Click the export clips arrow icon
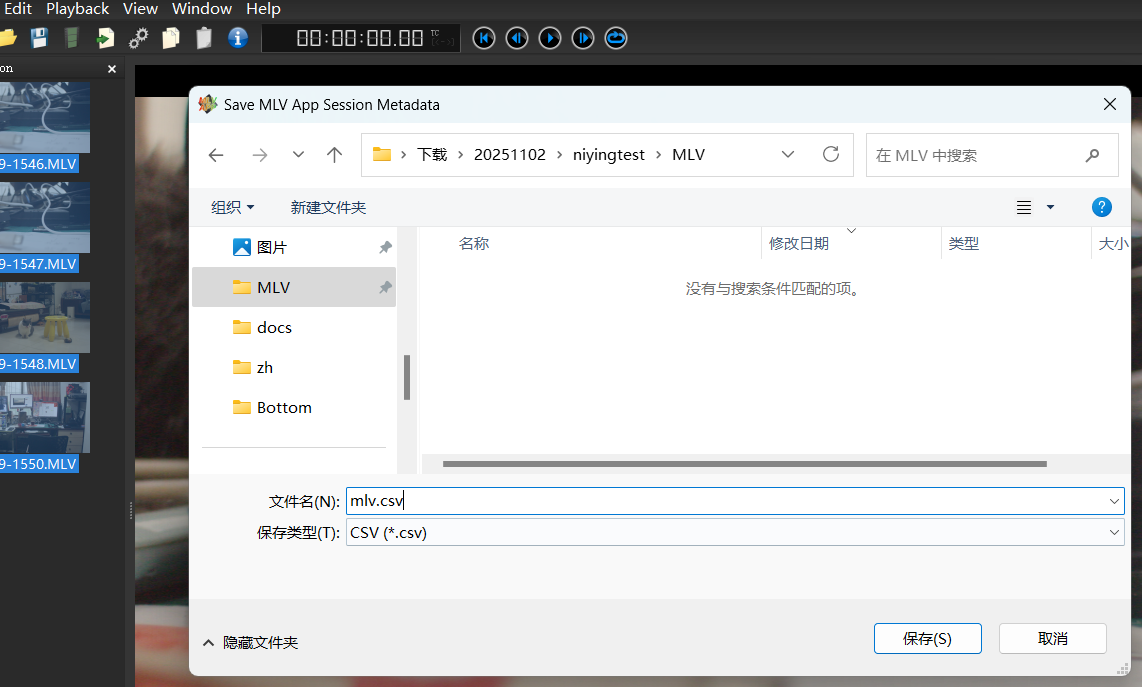 pyautogui.click(x=105, y=38)
